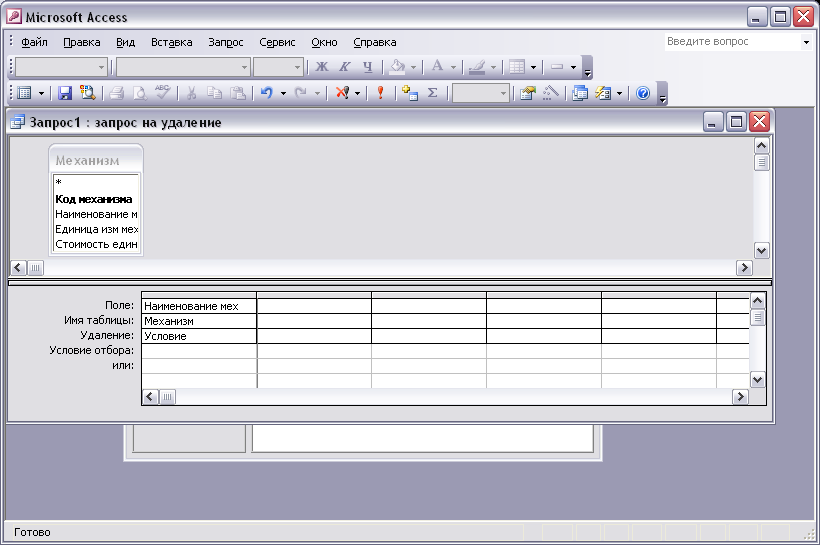Click first column Условие отбора cell
820x545 pixels.
(x=199, y=350)
